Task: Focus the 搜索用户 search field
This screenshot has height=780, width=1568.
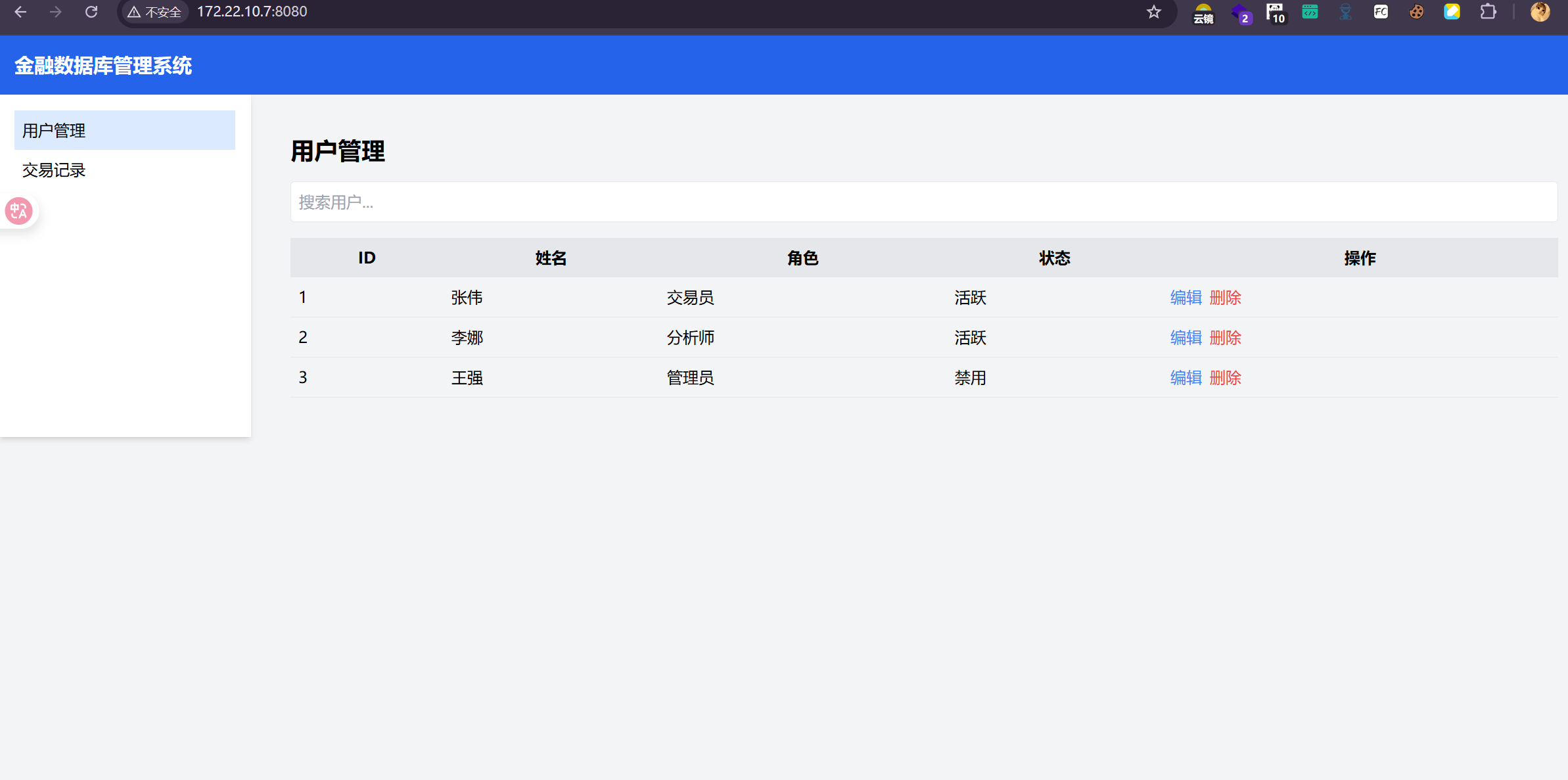Action: (923, 202)
